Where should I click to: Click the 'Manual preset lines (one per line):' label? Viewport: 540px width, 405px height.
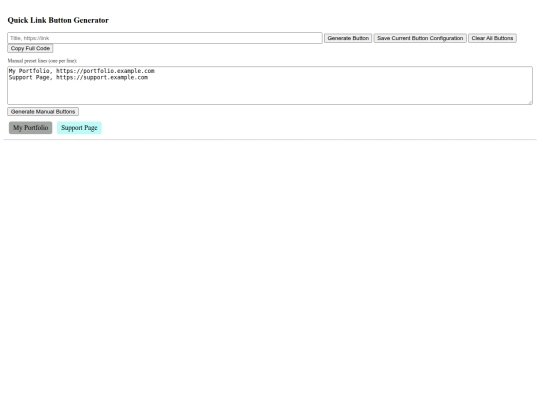tap(42, 61)
